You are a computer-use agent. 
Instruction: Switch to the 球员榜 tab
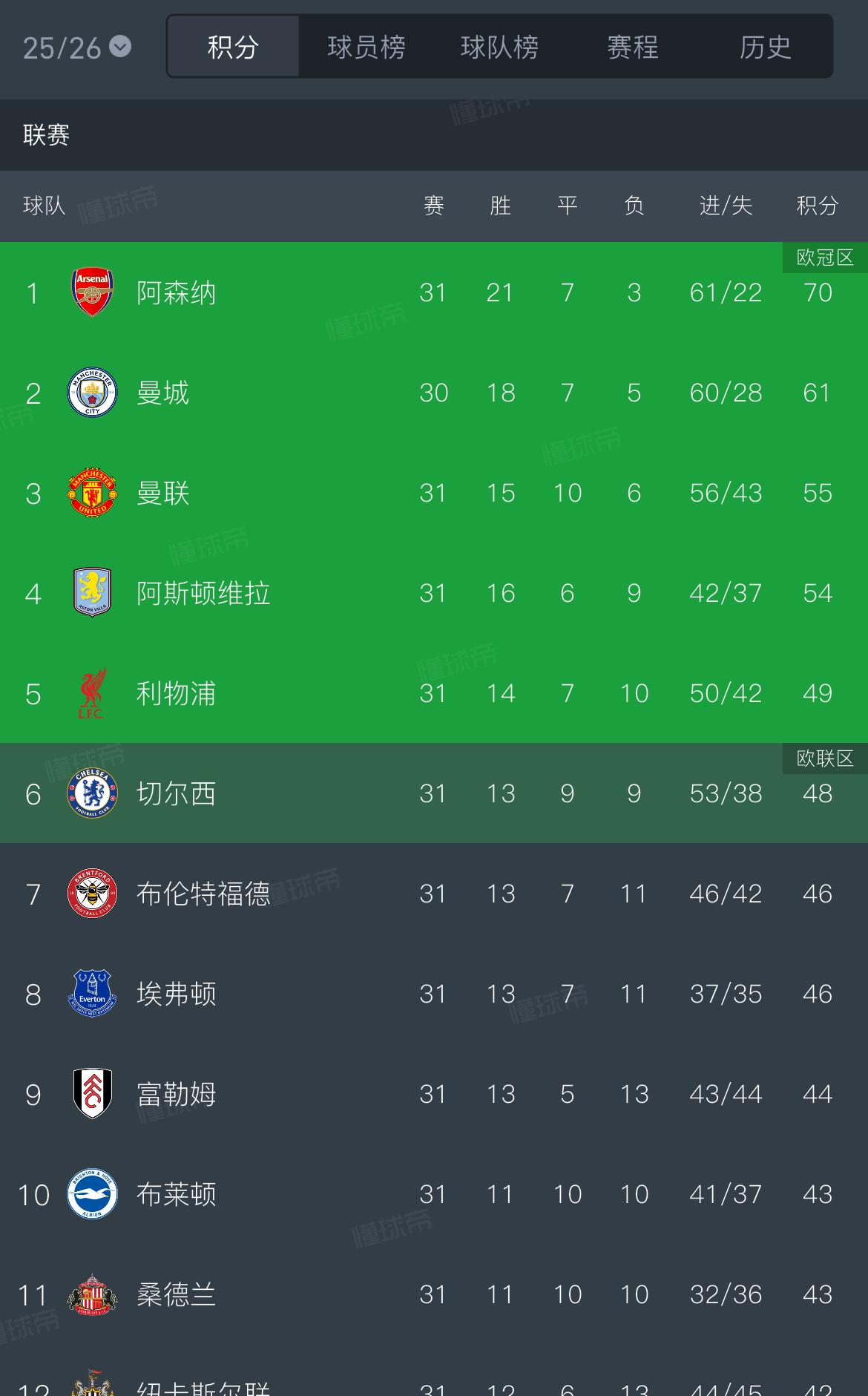[366, 47]
